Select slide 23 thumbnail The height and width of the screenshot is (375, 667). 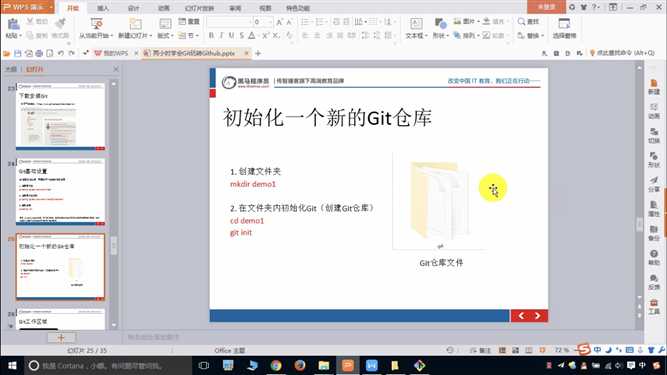point(60,116)
